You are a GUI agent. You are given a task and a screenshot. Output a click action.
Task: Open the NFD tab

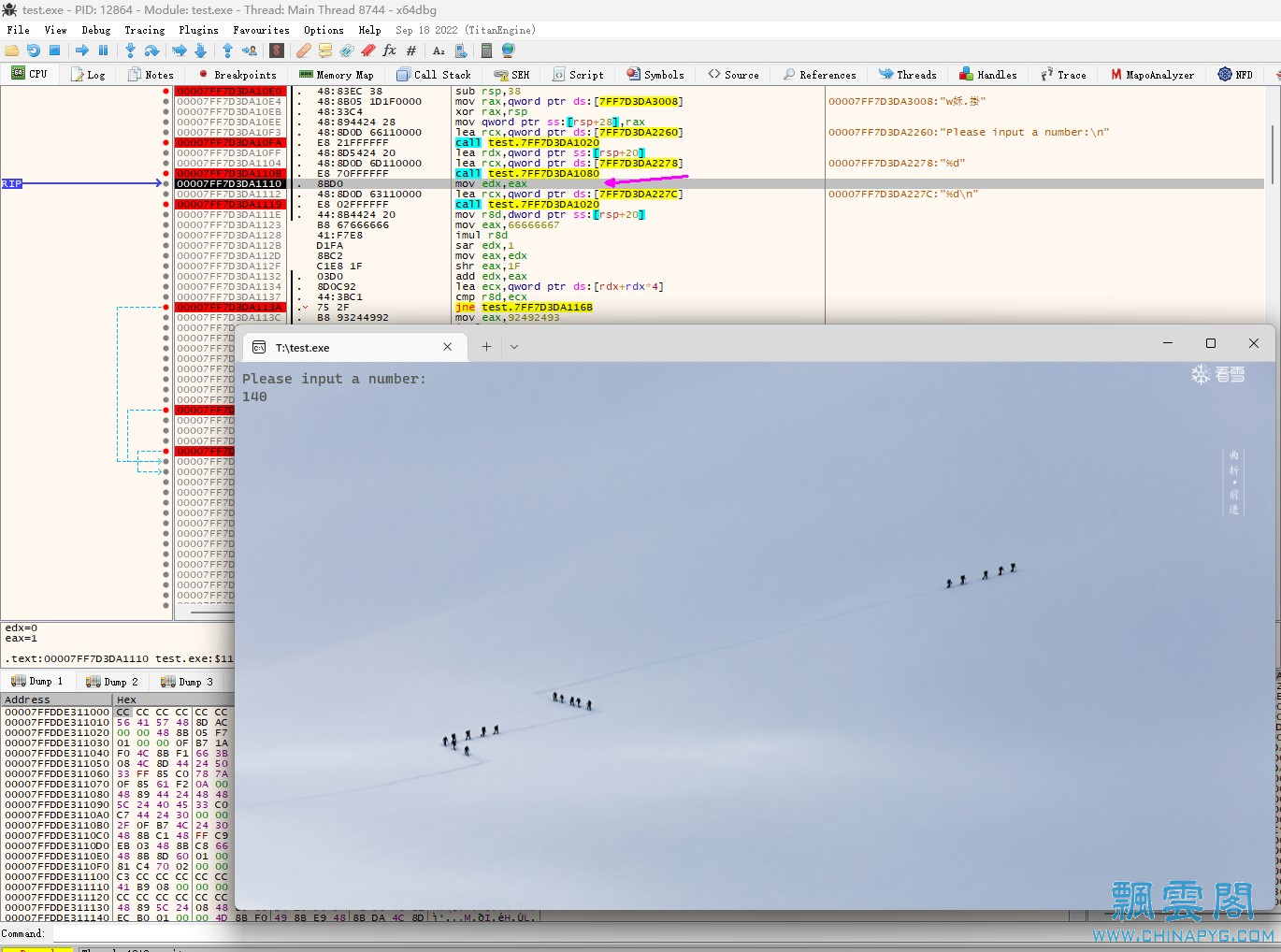[1236, 75]
